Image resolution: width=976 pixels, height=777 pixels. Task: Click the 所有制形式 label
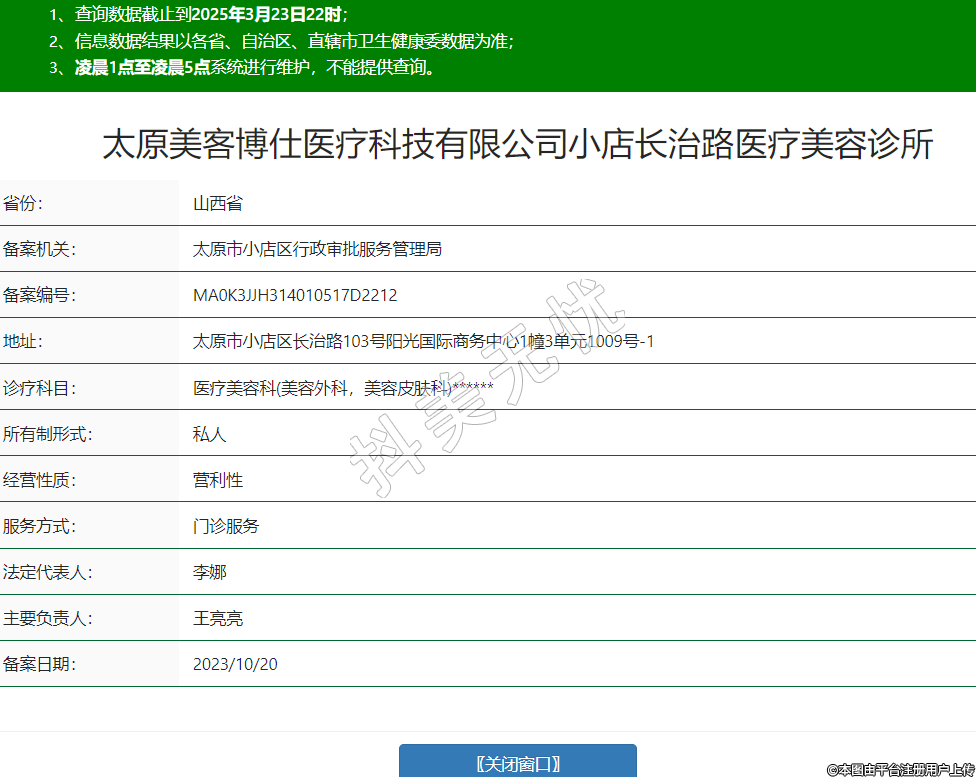[47, 434]
